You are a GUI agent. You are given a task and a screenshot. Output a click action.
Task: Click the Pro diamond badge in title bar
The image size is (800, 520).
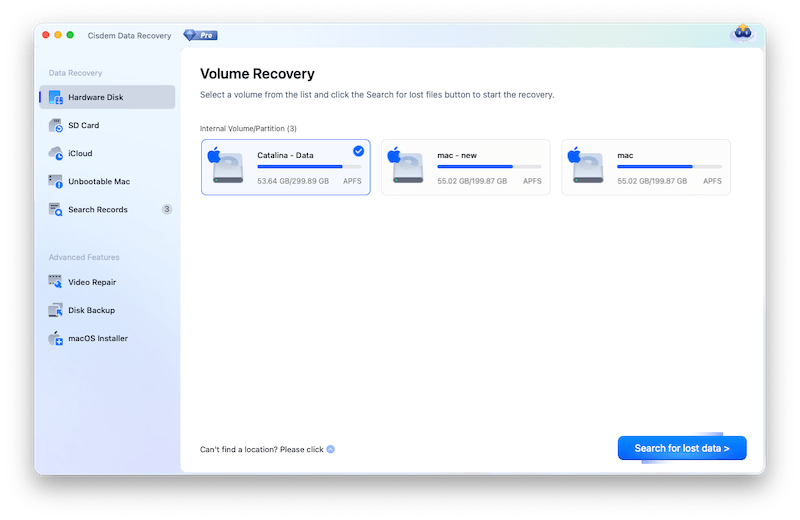point(200,35)
